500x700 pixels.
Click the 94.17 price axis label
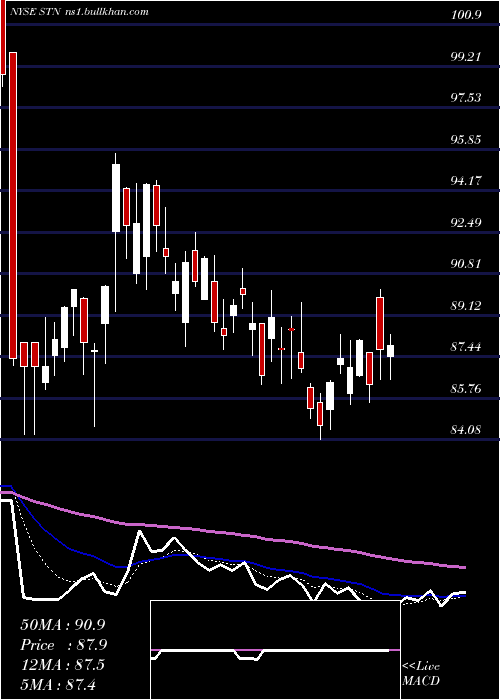(x=466, y=181)
